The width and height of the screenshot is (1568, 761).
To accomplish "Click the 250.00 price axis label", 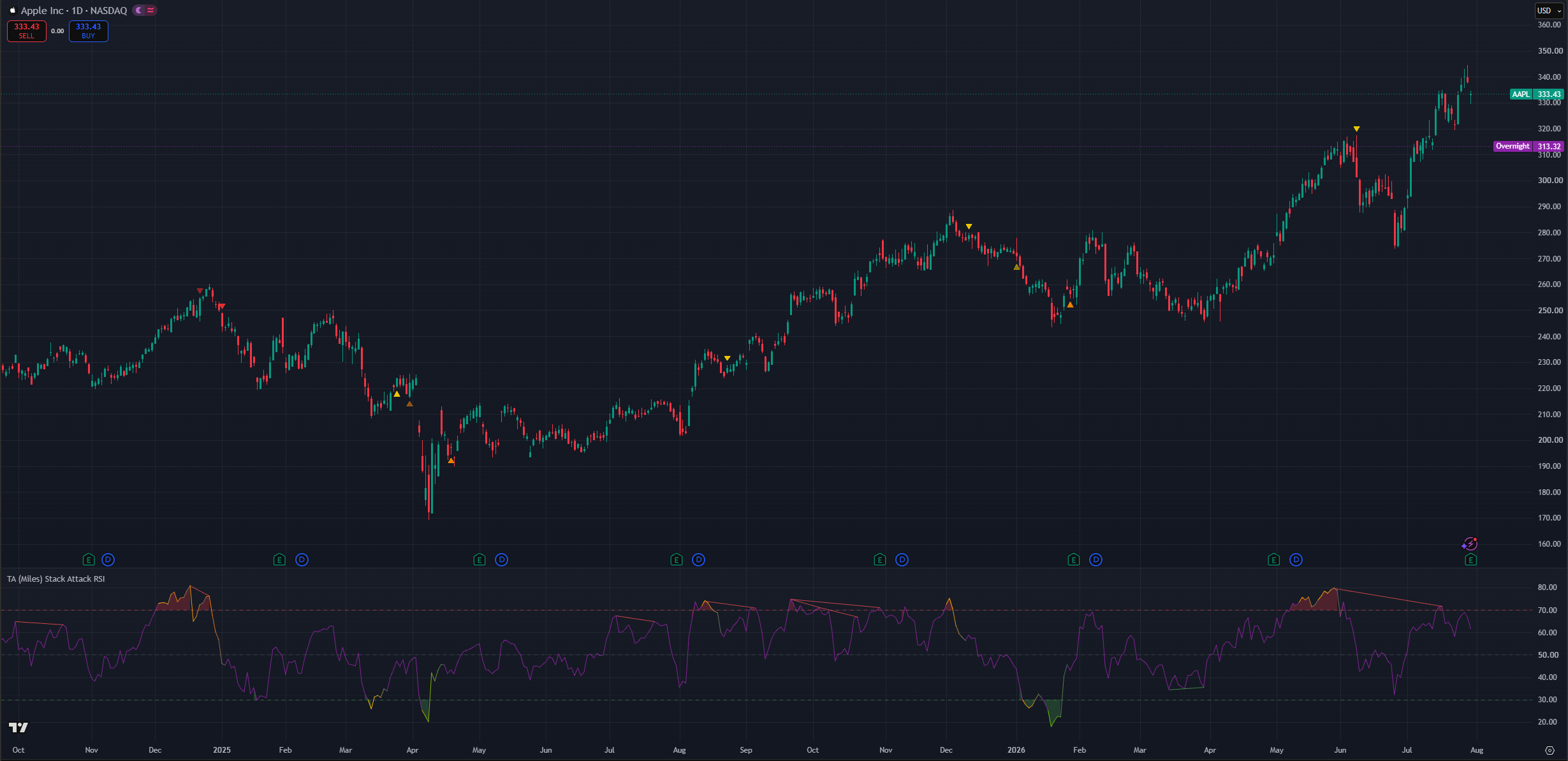I will click(x=1550, y=311).
